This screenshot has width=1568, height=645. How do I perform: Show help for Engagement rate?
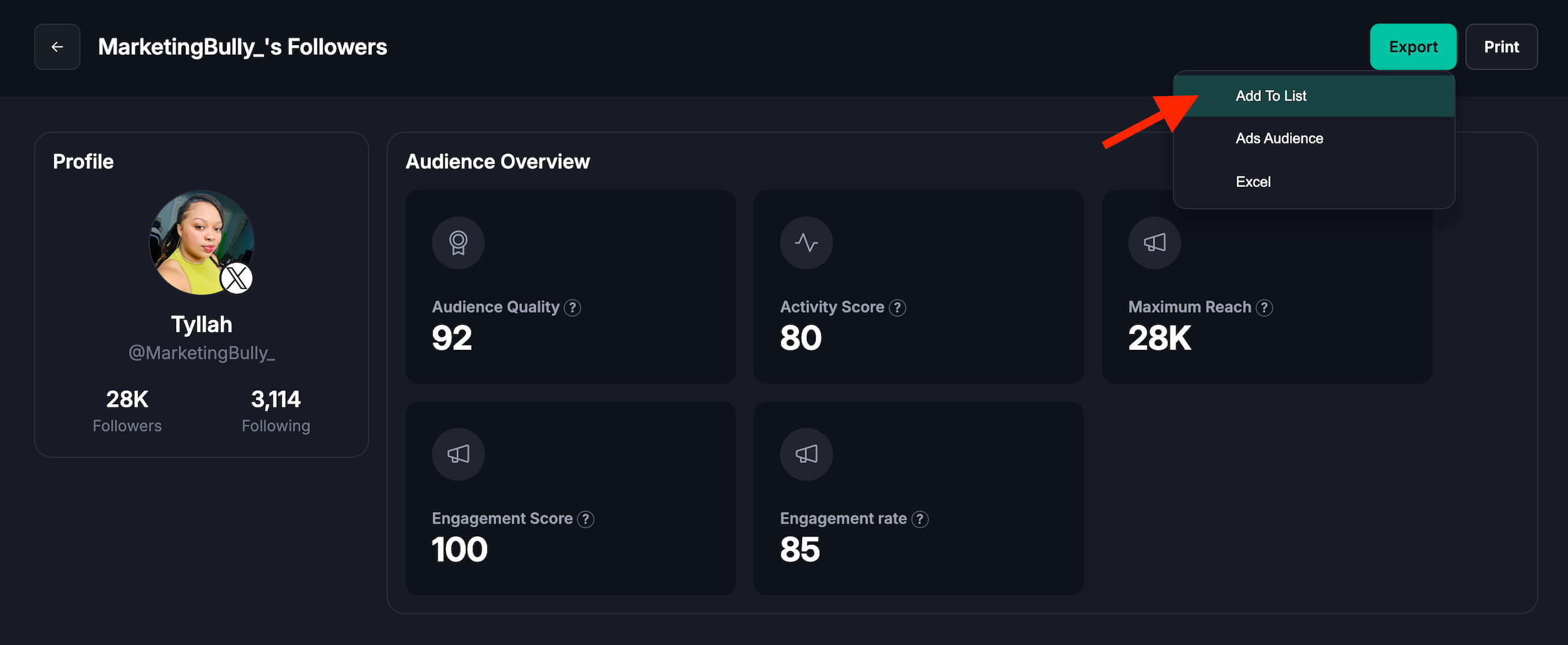pyautogui.click(x=919, y=519)
